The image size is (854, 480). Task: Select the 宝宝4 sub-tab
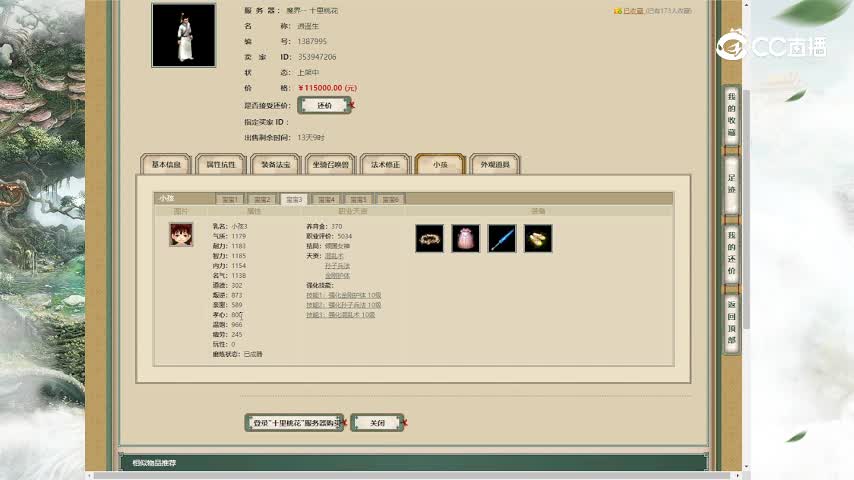[x=326, y=199]
